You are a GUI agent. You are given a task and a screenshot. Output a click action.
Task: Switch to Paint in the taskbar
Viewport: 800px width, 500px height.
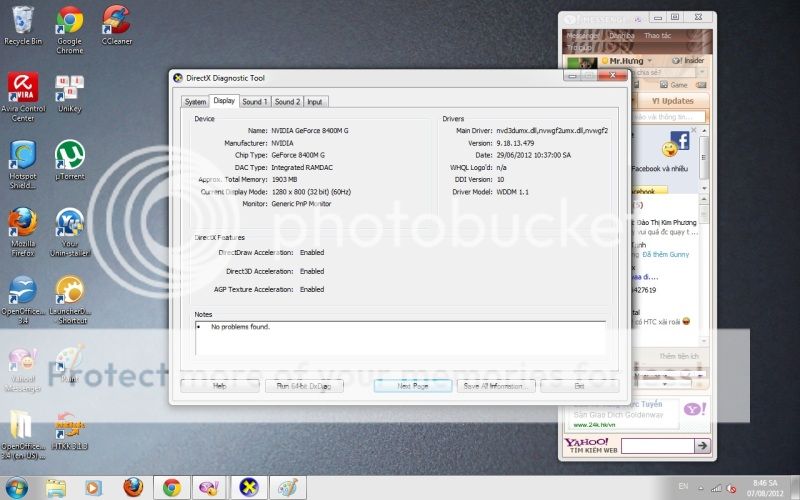coord(288,488)
